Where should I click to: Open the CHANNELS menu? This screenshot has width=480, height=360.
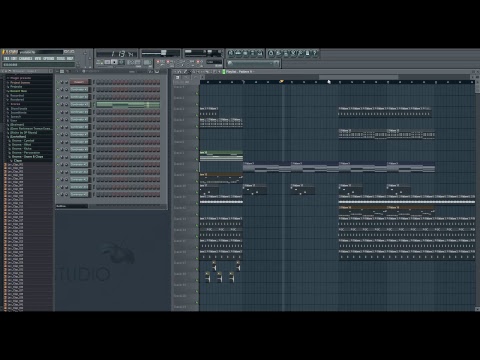[26, 58]
